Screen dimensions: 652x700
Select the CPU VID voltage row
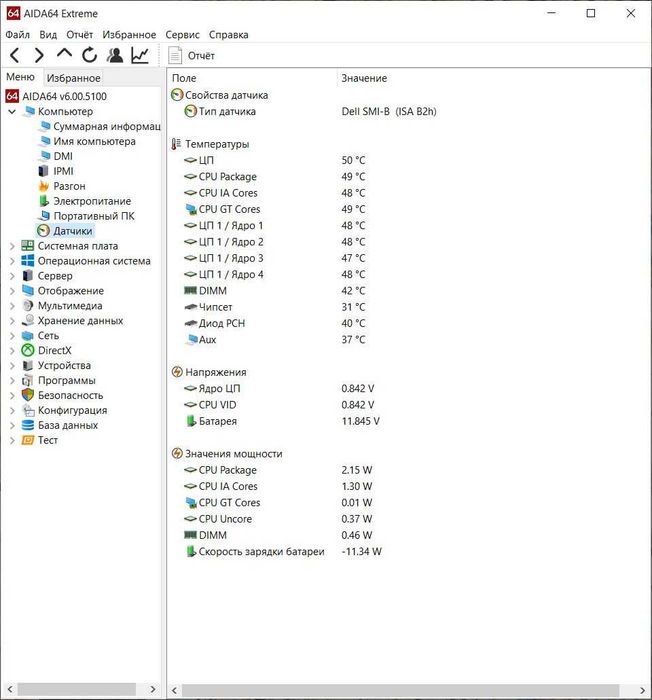[280, 405]
